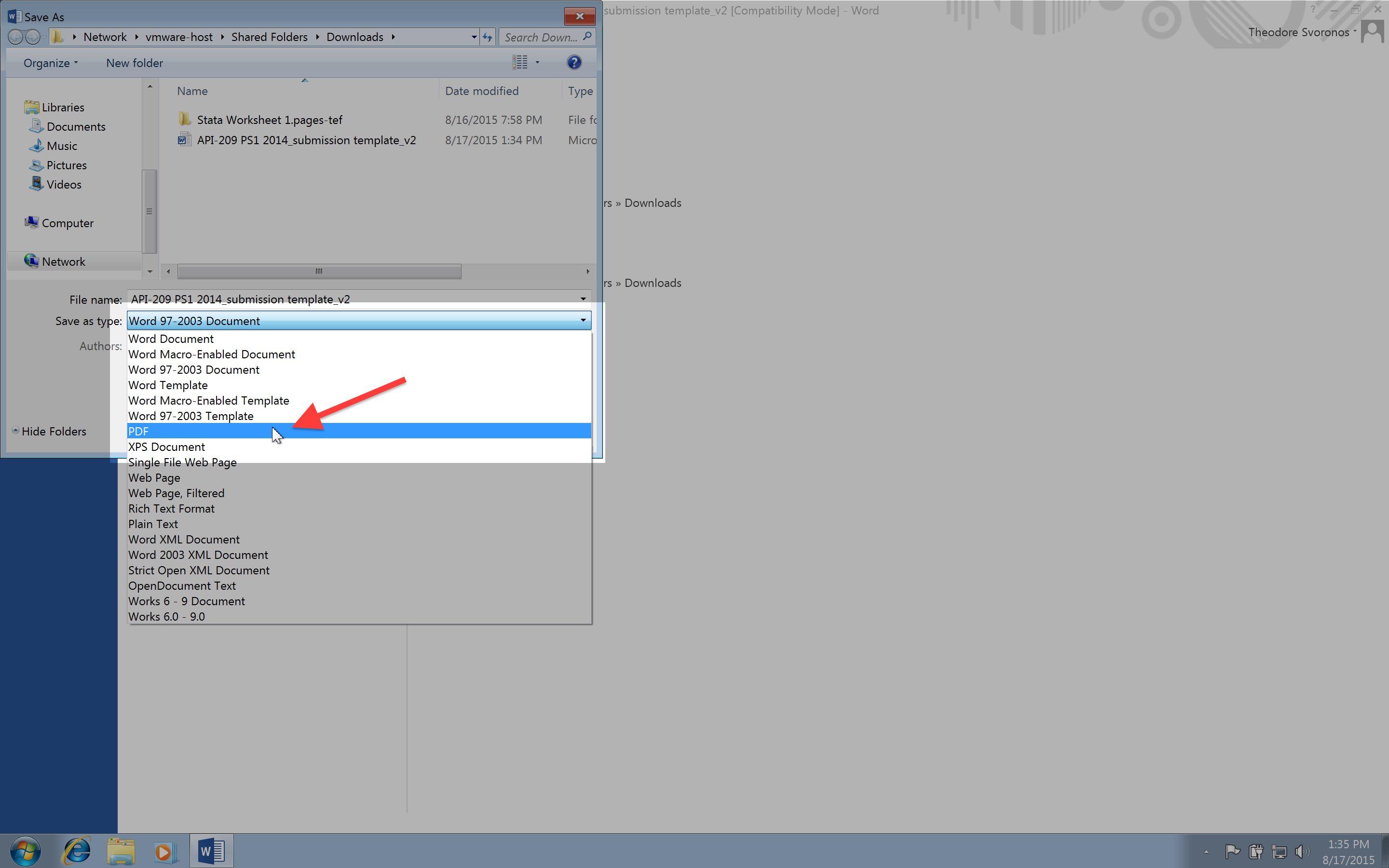
Task: Select Works 6 - 9 Document
Action: click(x=359, y=602)
